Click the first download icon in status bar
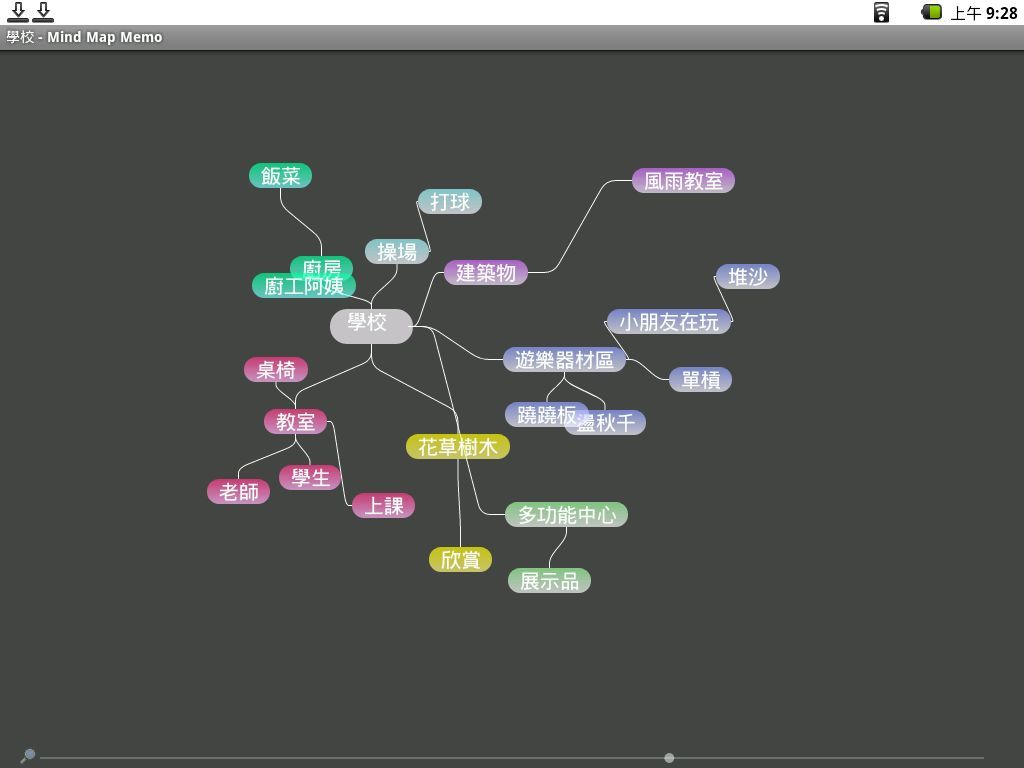 pyautogui.click(x=17, y=12)
